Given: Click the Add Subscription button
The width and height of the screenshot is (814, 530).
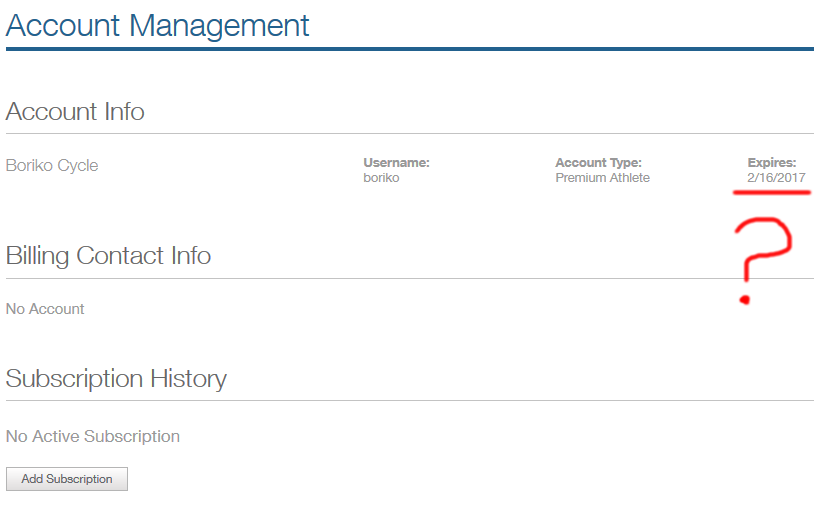Looking at the screenshot, I should [x=66, y=479].
